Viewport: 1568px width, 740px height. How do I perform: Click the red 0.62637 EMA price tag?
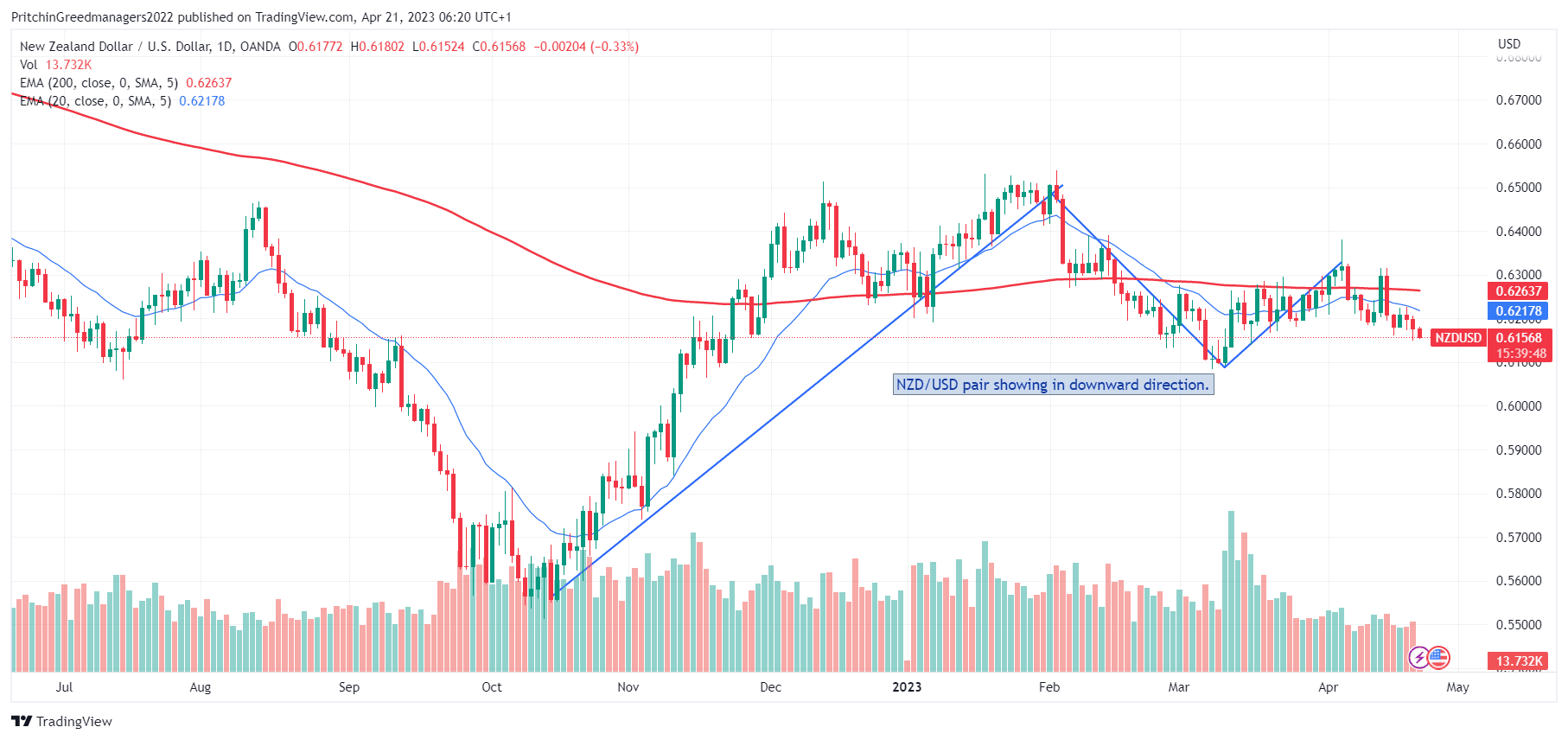point(1519,291)
